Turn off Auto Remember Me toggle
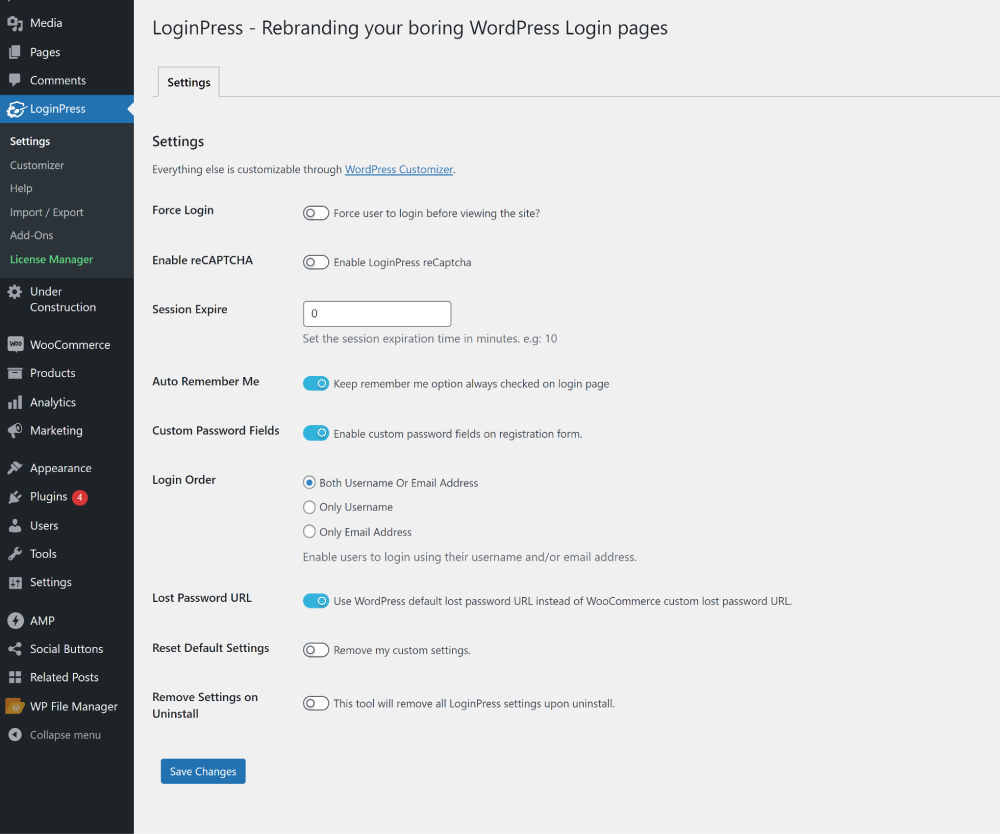Viewport: 1000px width, 834px height. click(316, 383)
